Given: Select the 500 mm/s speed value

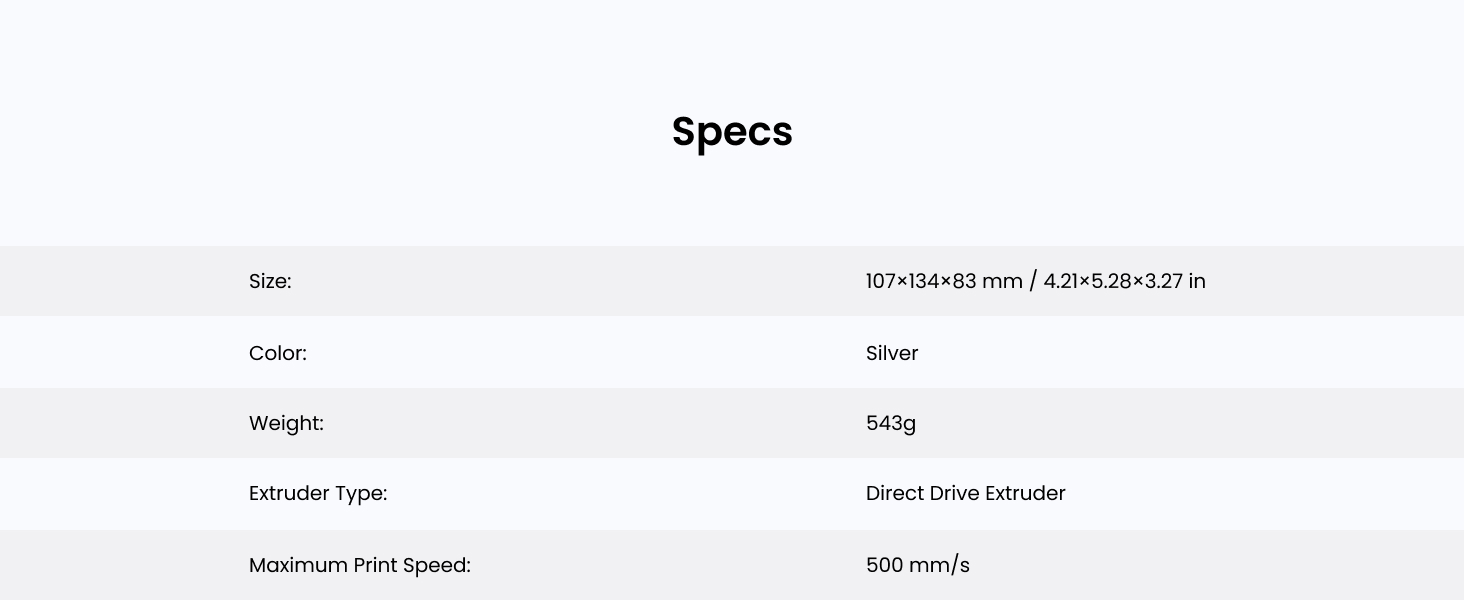Looking at the screenshot, I should click(917, 565).
